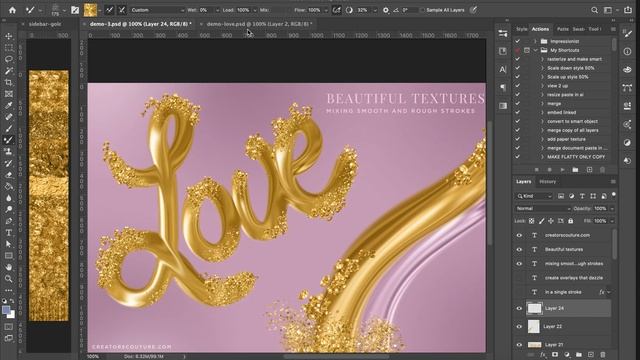Play selected action button
This screenshot has width=640, height=360.
pyautogui.click(x=562, y=169)
